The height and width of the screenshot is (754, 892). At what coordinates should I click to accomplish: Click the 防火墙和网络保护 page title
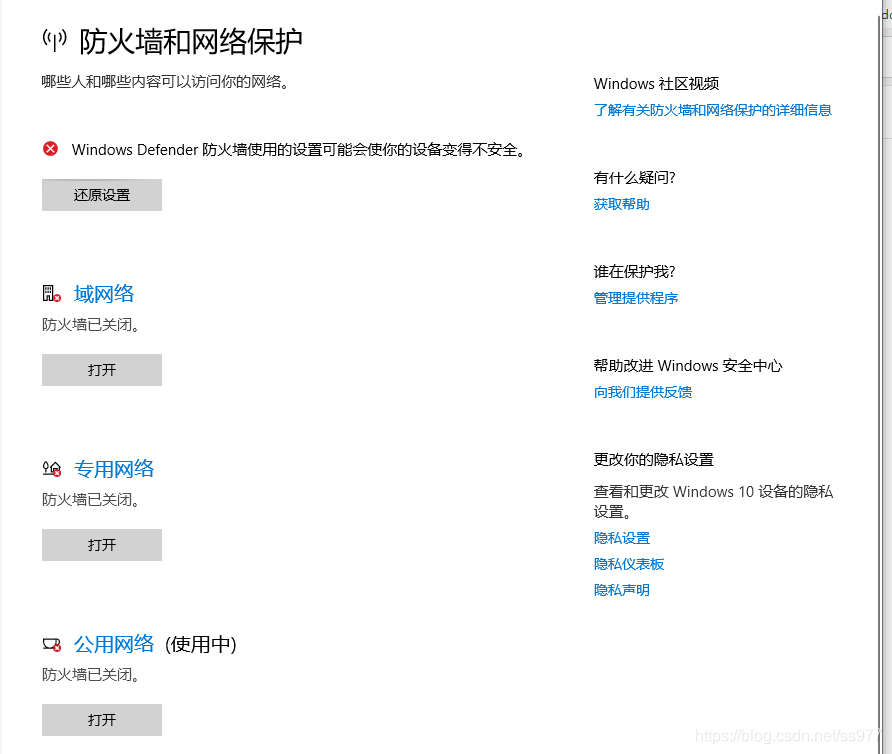[x=191, y=42]
